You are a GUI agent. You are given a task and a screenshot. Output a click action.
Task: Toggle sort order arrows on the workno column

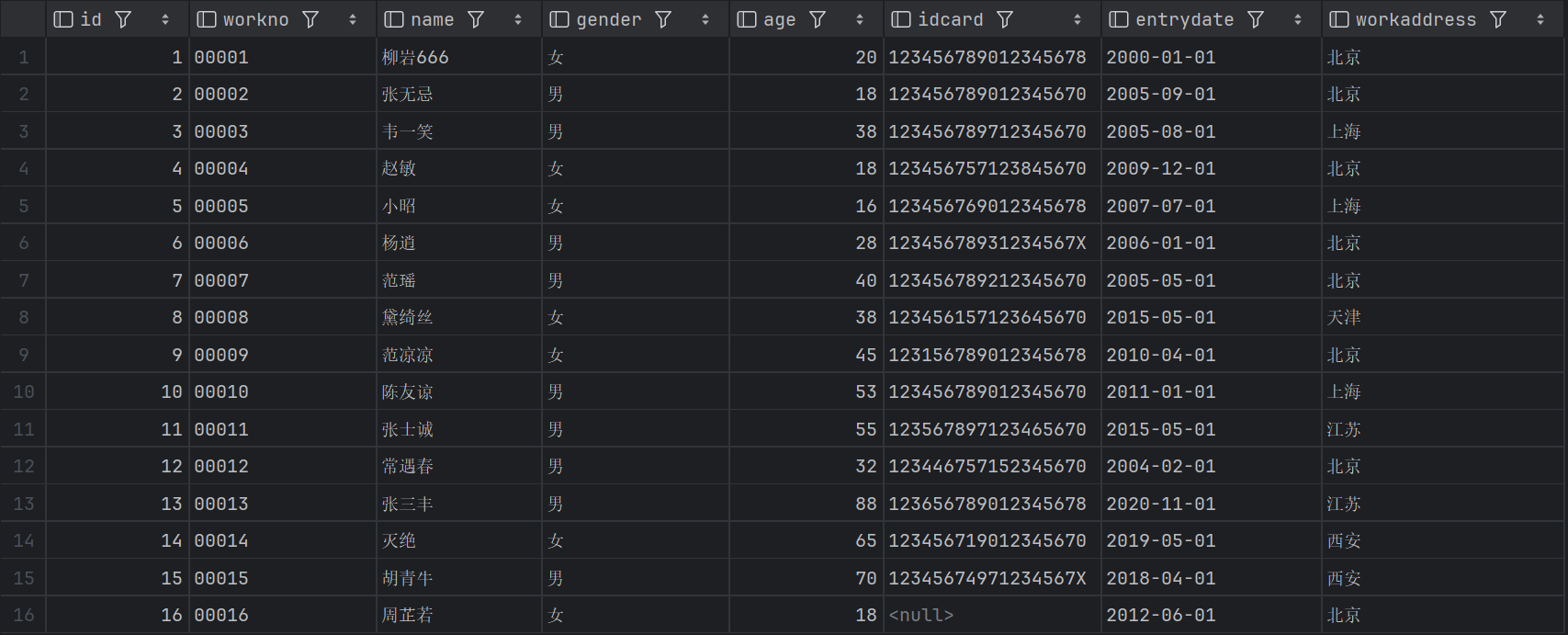(x=353, y=19)
